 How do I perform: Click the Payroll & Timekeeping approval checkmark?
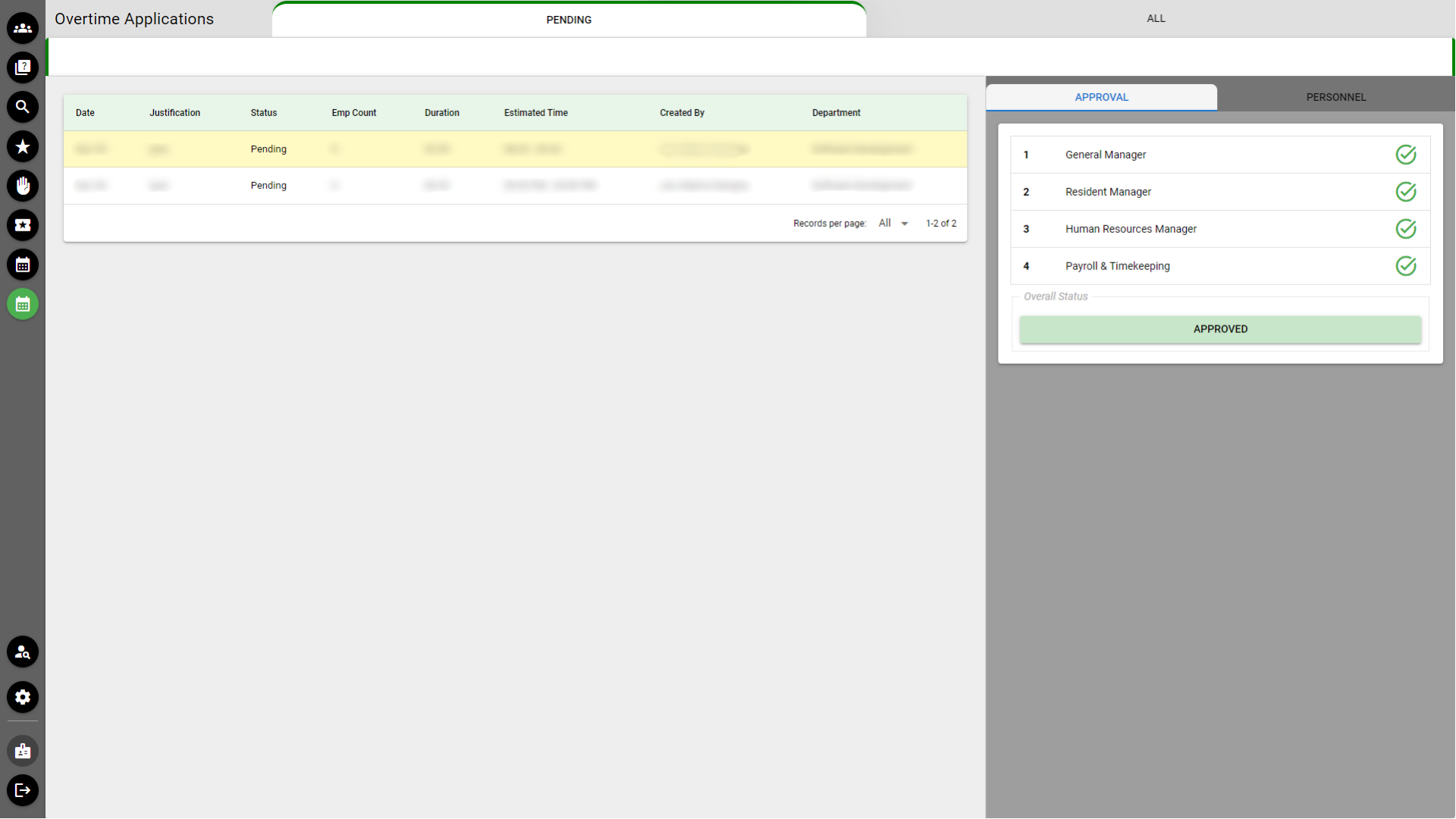tap(1405, 266)
